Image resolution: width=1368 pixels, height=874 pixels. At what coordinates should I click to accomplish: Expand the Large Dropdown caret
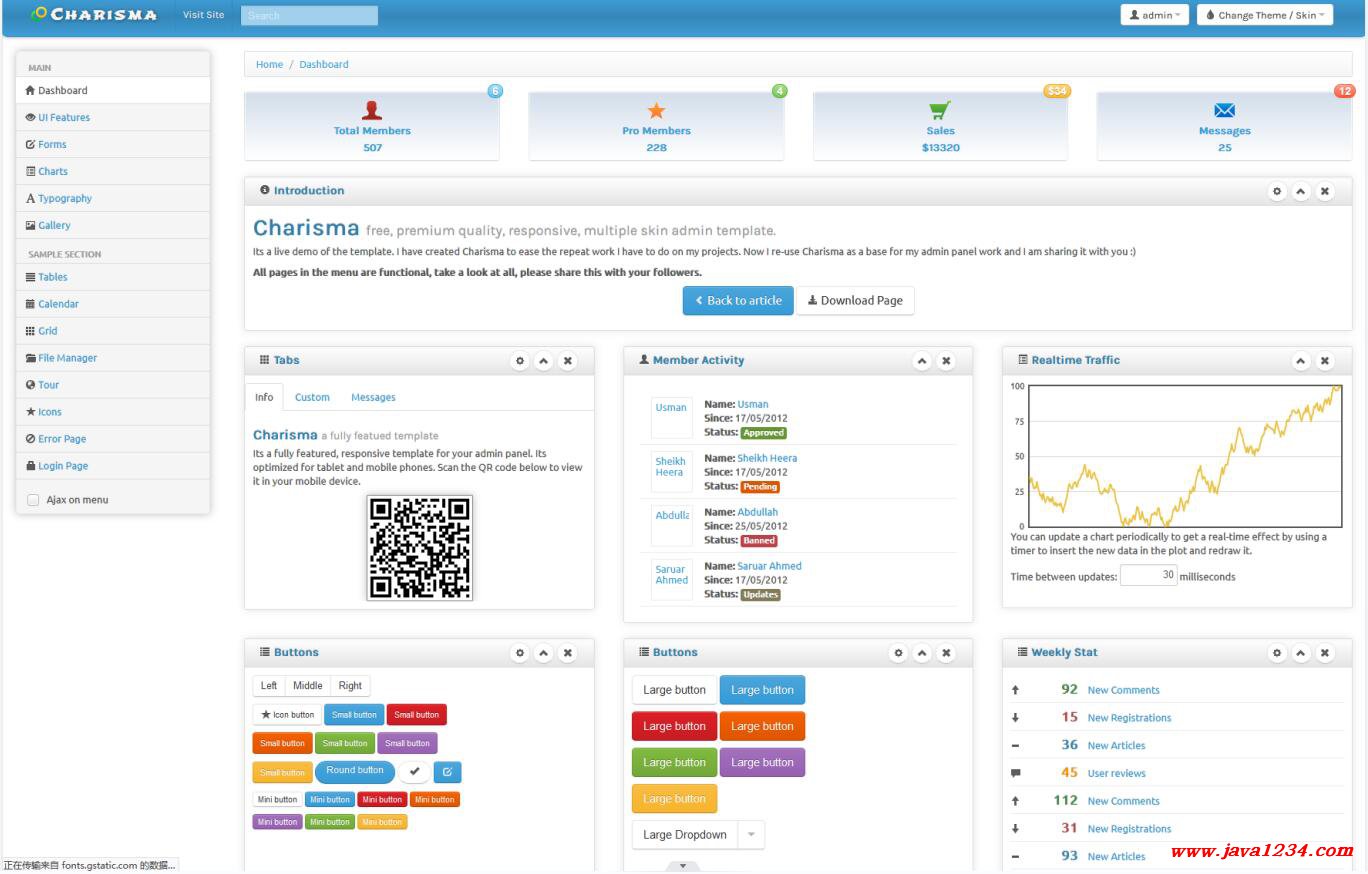coord(750,835)
